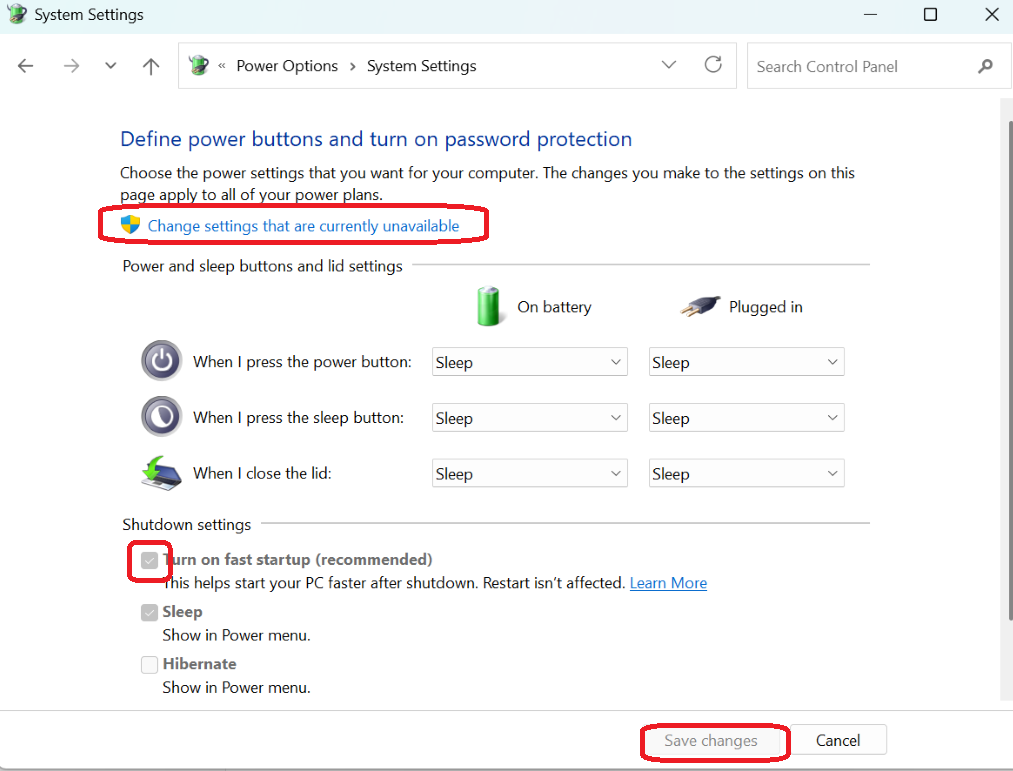Click 'When I press the sleep button' label
This screenshot has width=1013, height=771.
click(x=298, y=417)
